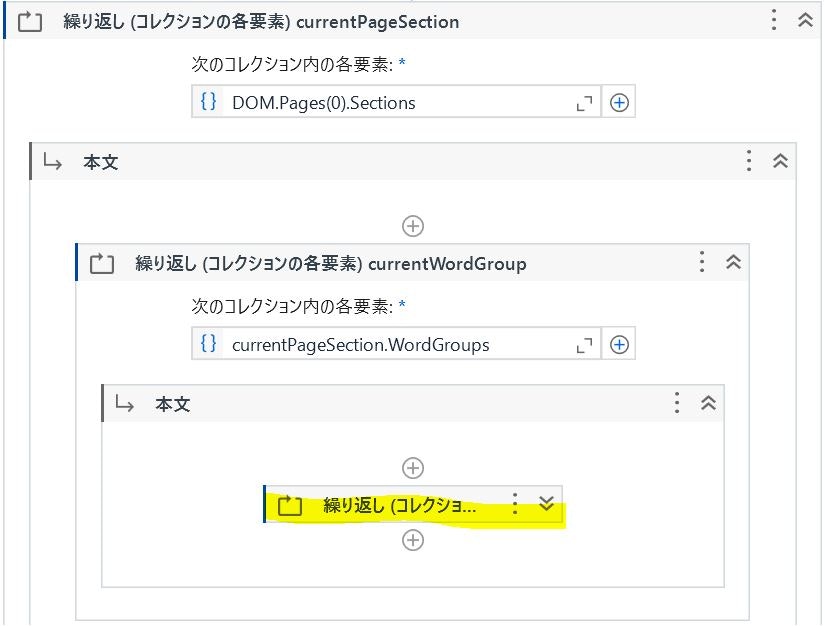Click the {} icon in currentPageSection.WordGroups field

(x=207, y=343)
